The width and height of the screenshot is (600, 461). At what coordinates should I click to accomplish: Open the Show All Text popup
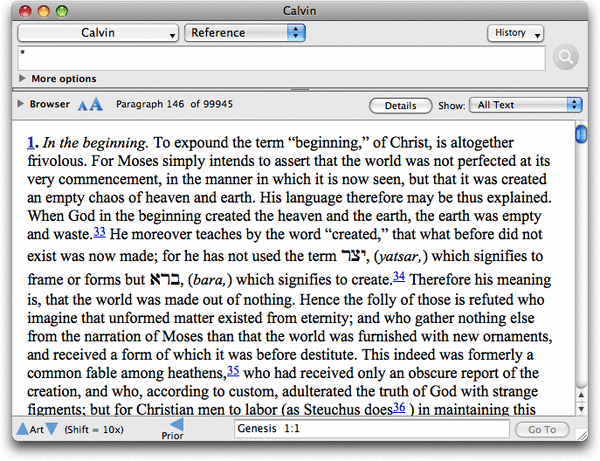coord(526,105)
